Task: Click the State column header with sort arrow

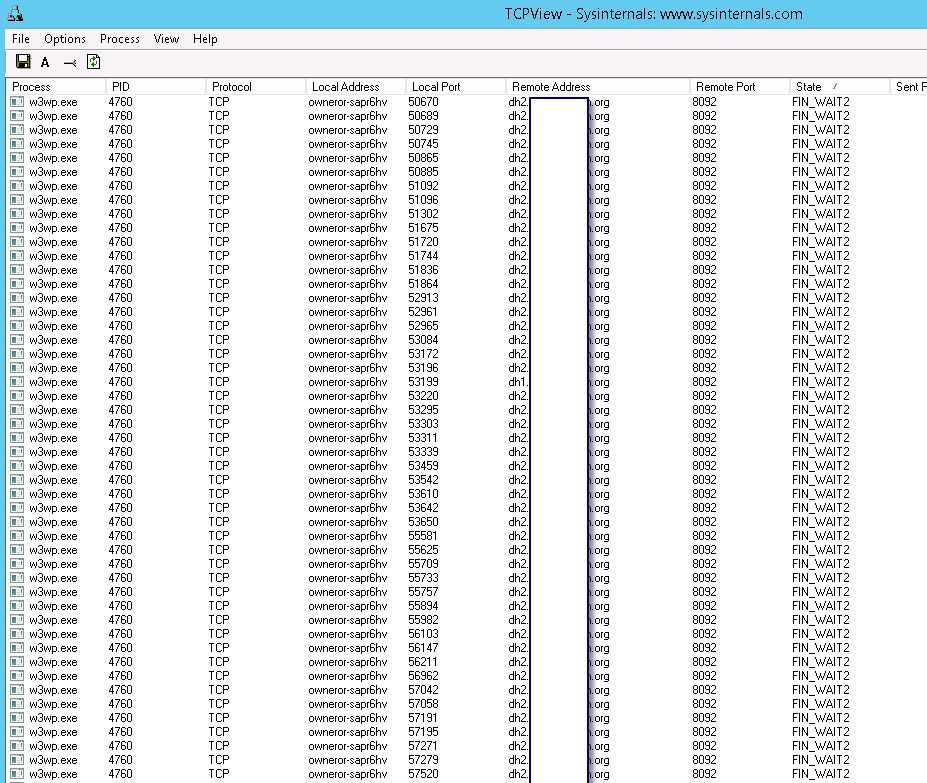Action: pyautogui.click(x=839, y=87)
